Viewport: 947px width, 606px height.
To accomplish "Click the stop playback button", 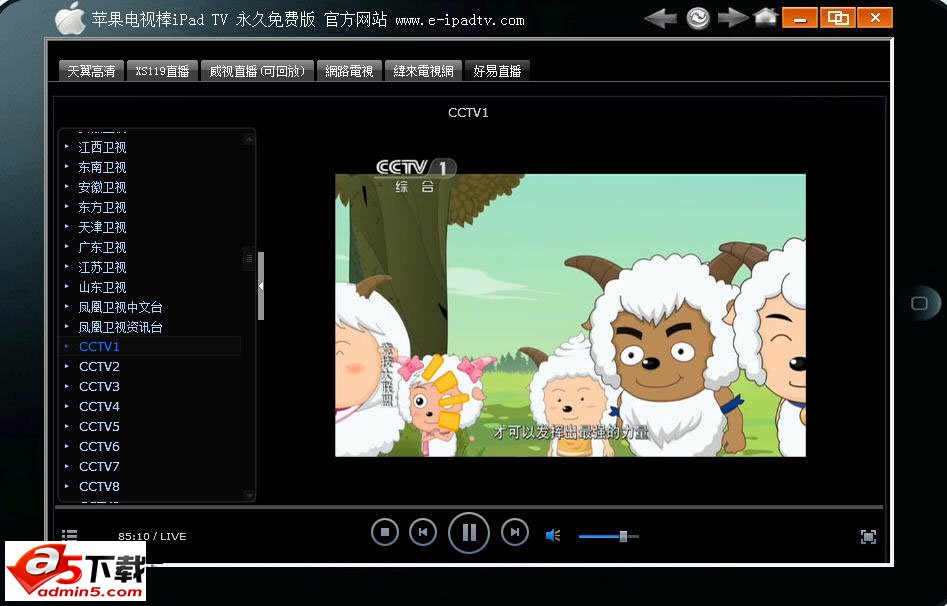I will pyautogui.click(x=384, y=533).
